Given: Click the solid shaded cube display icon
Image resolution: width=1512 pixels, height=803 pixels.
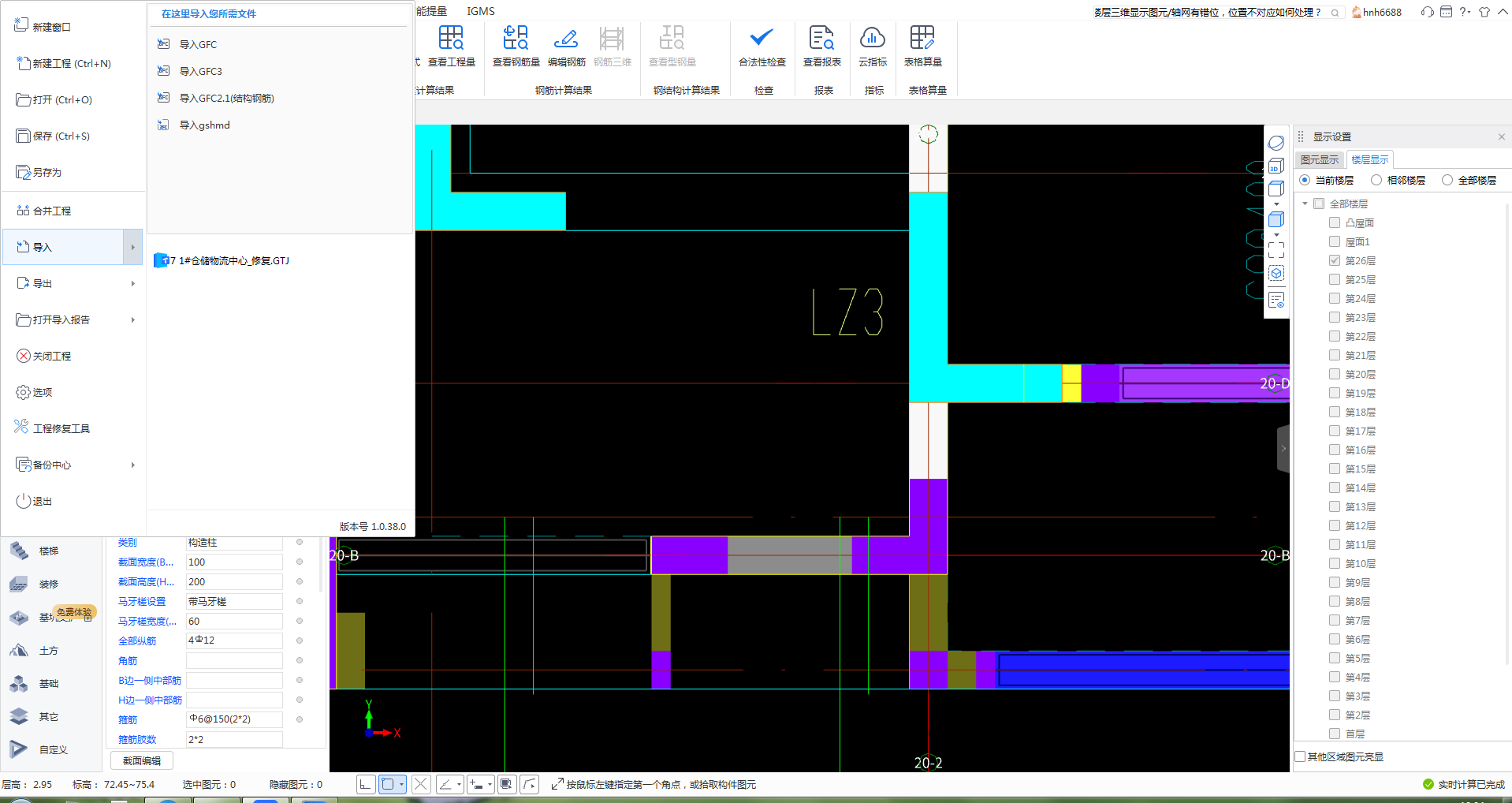Looking at the screenshot, I should 1276,219.
